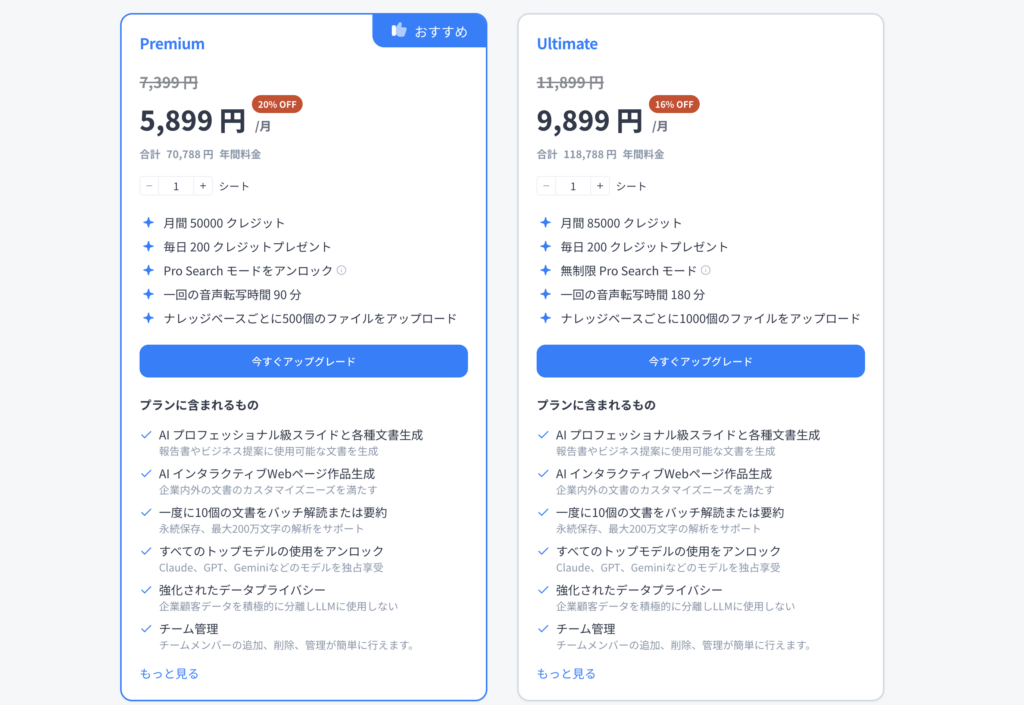
Task: Click the Pro Search info icon in Premium
Action: pyautogui.click(x=342, y=270)
